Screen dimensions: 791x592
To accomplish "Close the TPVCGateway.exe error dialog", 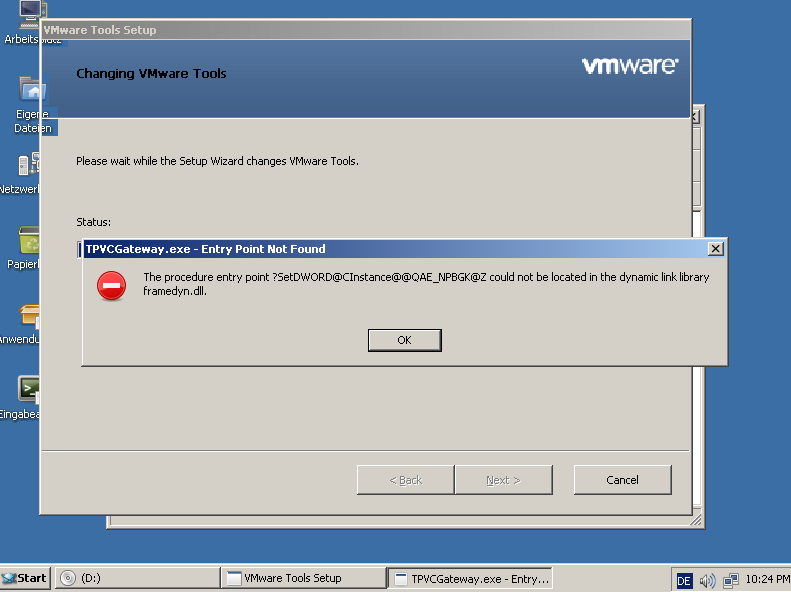I will coord(715,249).
